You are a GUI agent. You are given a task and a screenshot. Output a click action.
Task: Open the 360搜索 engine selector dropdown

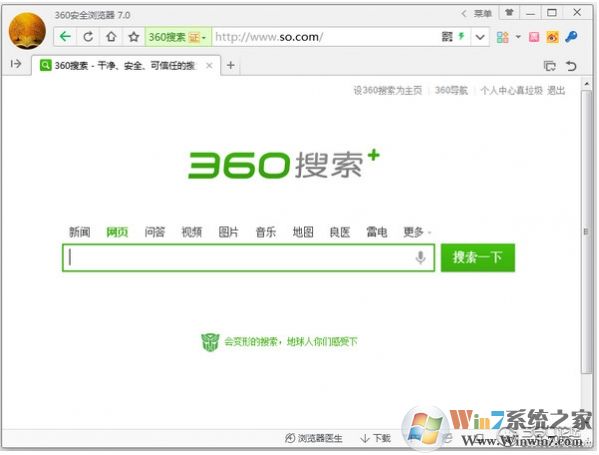(178, 37)
